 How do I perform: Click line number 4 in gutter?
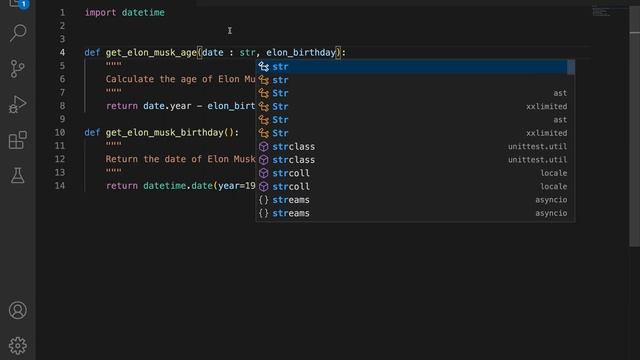(x=62, y=53)
